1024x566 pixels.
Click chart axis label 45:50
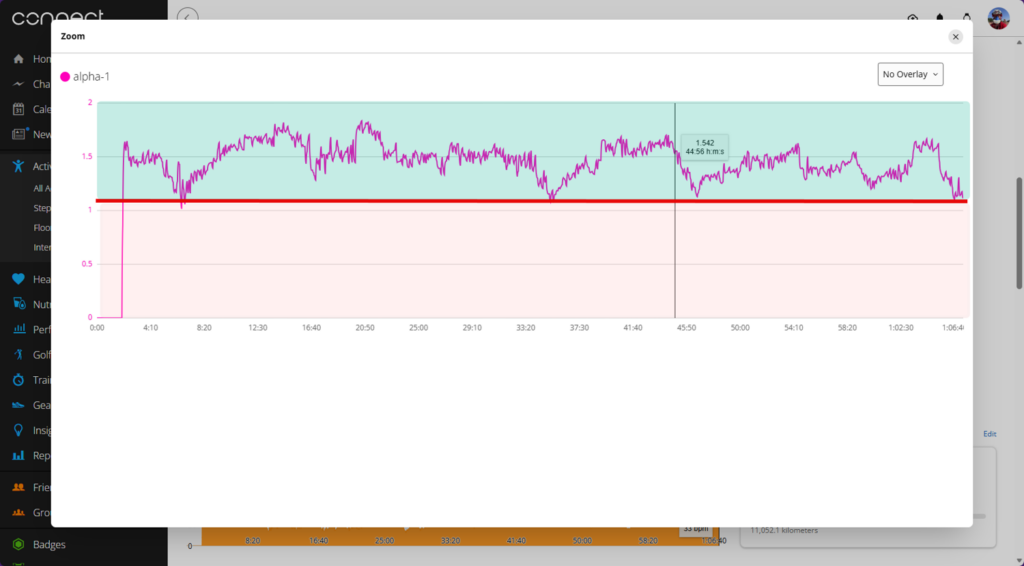pyautogui.click(x=686, y=328)
